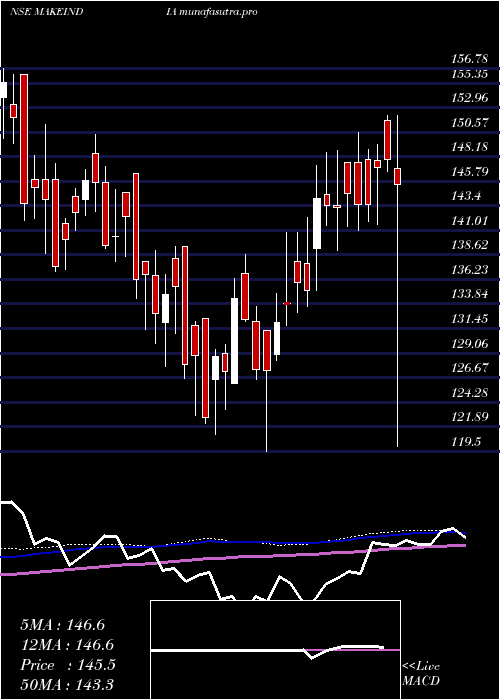Click inside the MACD inset panel

[x=275, y=650]
